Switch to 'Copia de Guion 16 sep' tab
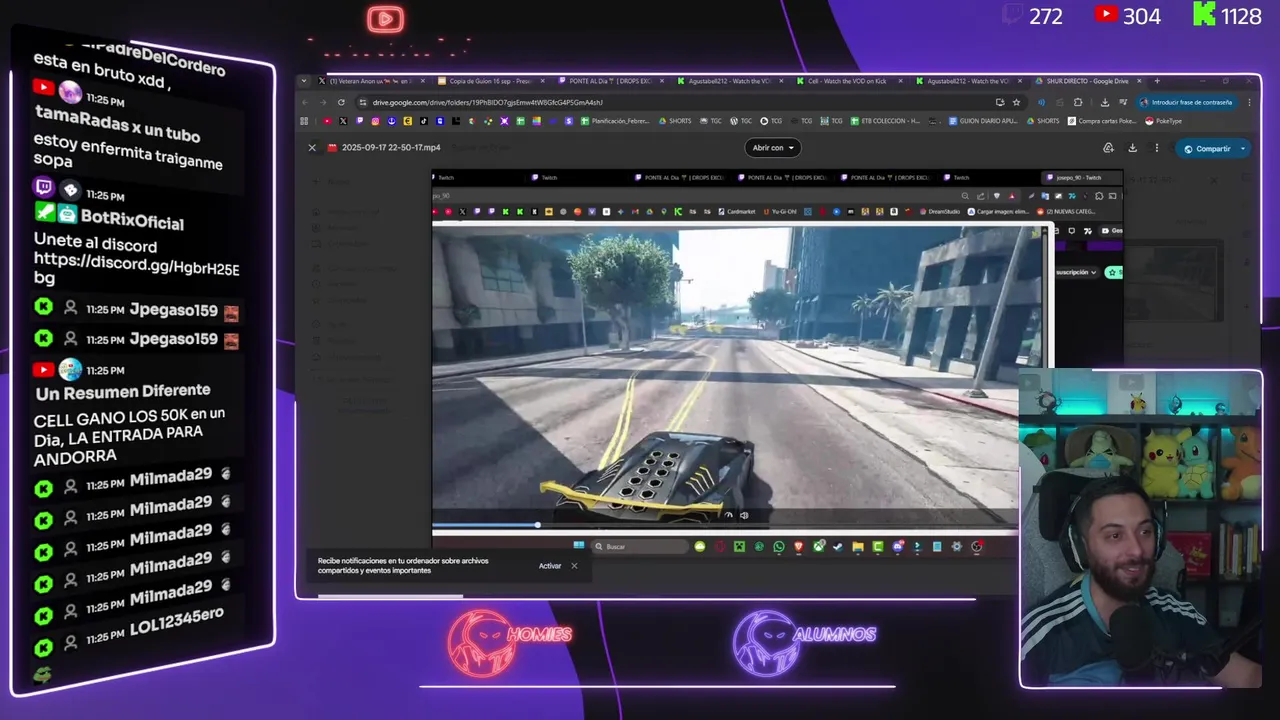The height and width of the screenshot is (720, 1280). (x=490, y=81)
